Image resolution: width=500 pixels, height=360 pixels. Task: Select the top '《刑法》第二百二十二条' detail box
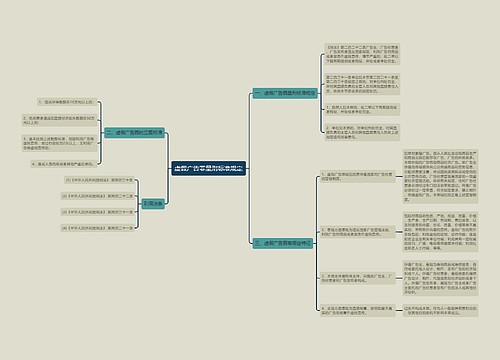click(362, 54)
